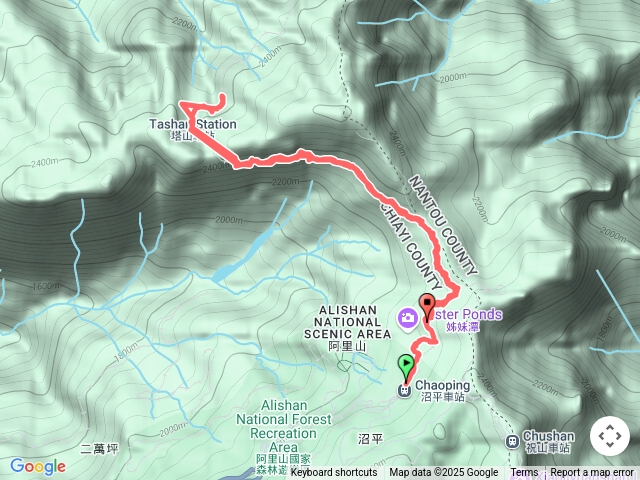Screen dimensions: 640x480
Task: Click the Chushan station train icon
Action: 512,442
